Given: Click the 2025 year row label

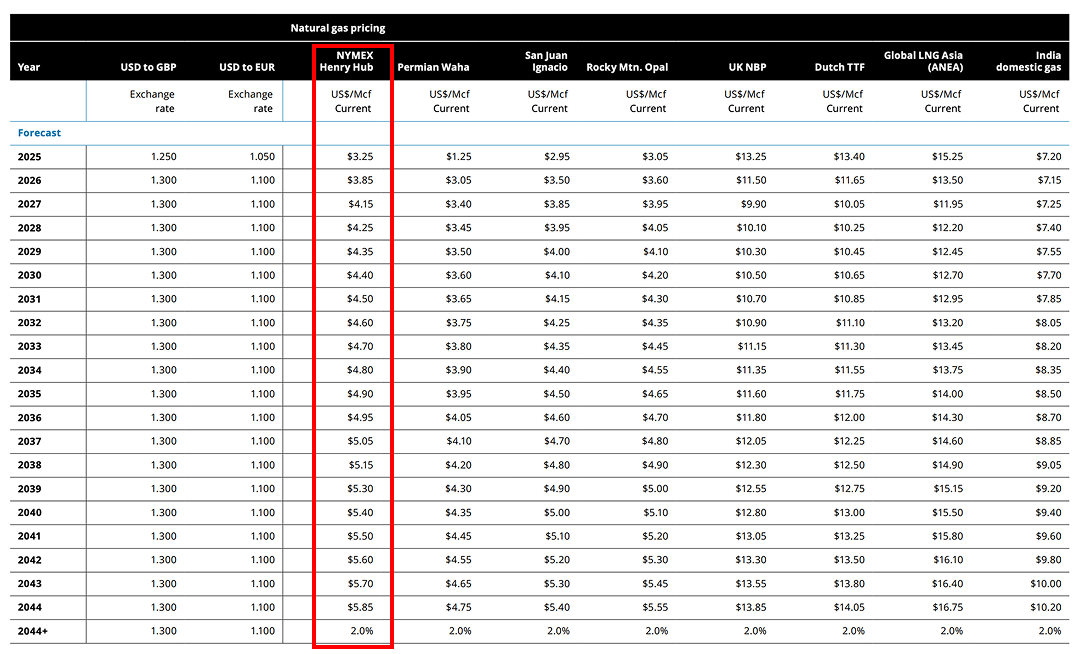Looking at the screenshot, I should pos(30,157).
